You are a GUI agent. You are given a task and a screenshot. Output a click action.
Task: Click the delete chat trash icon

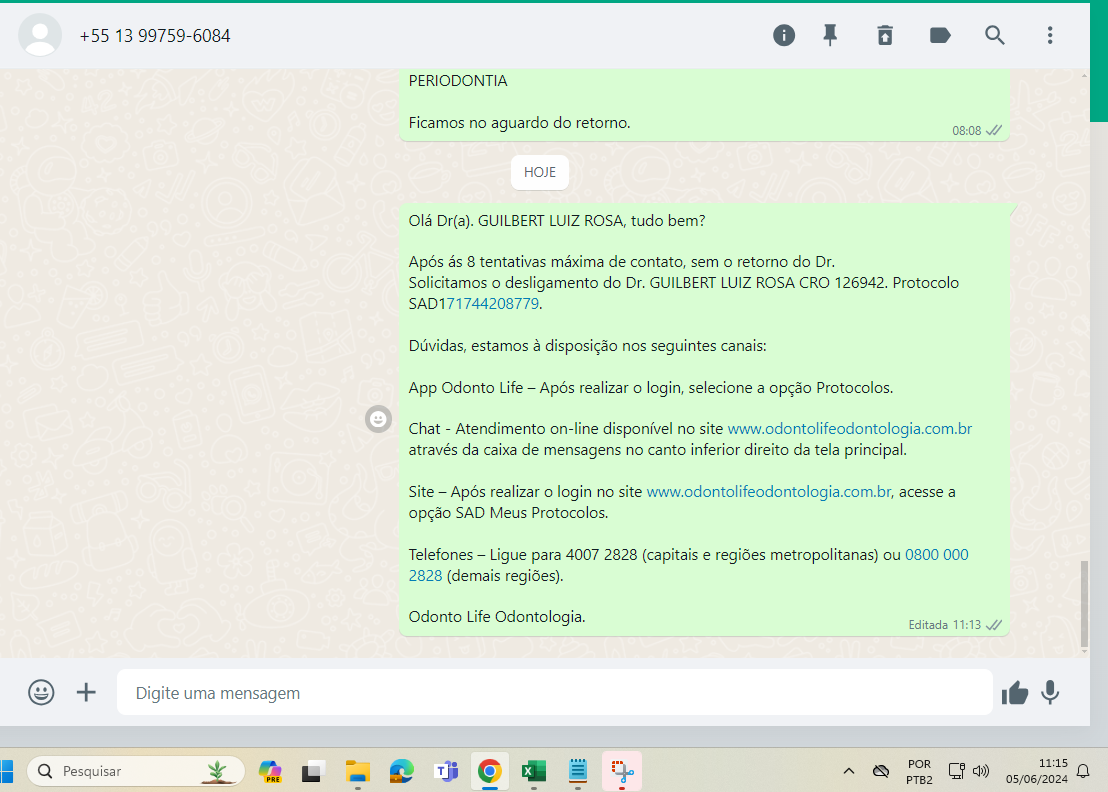[885, 35]
